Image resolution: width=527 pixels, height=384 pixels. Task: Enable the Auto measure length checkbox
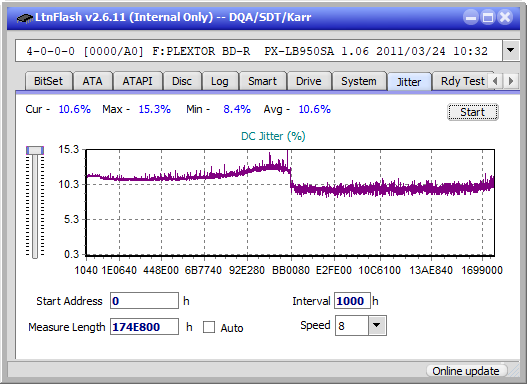[x=209, y=327]
